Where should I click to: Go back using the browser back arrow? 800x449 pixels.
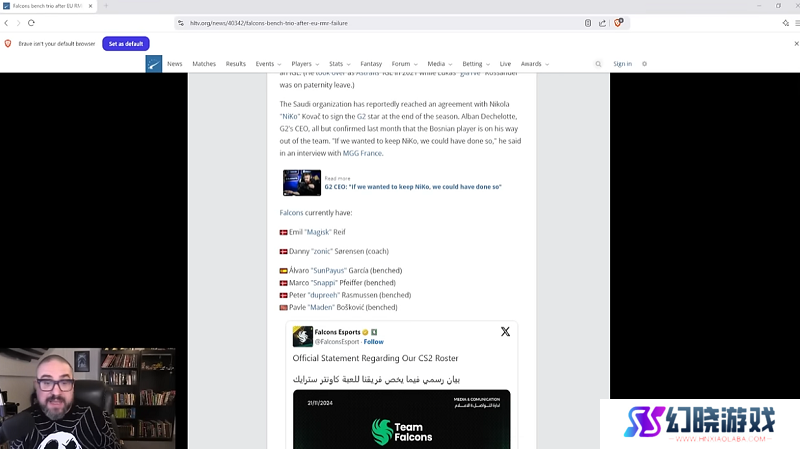click(6, 23)
